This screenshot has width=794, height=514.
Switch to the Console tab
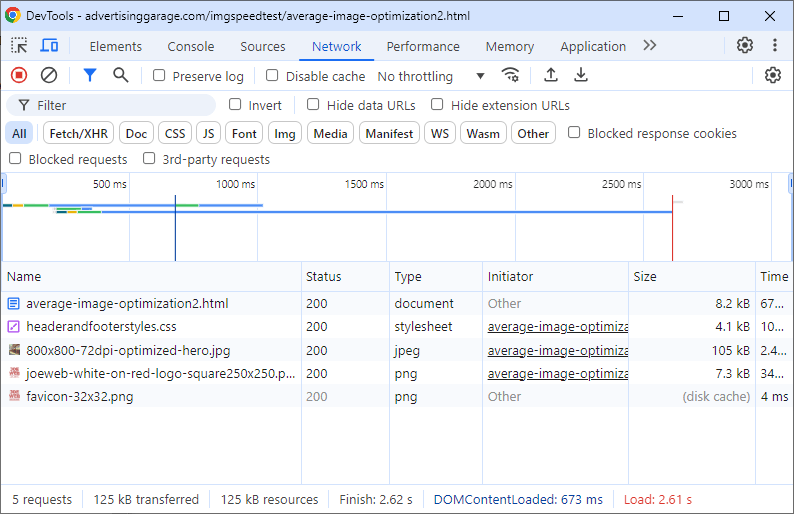(x=191, y=47)
